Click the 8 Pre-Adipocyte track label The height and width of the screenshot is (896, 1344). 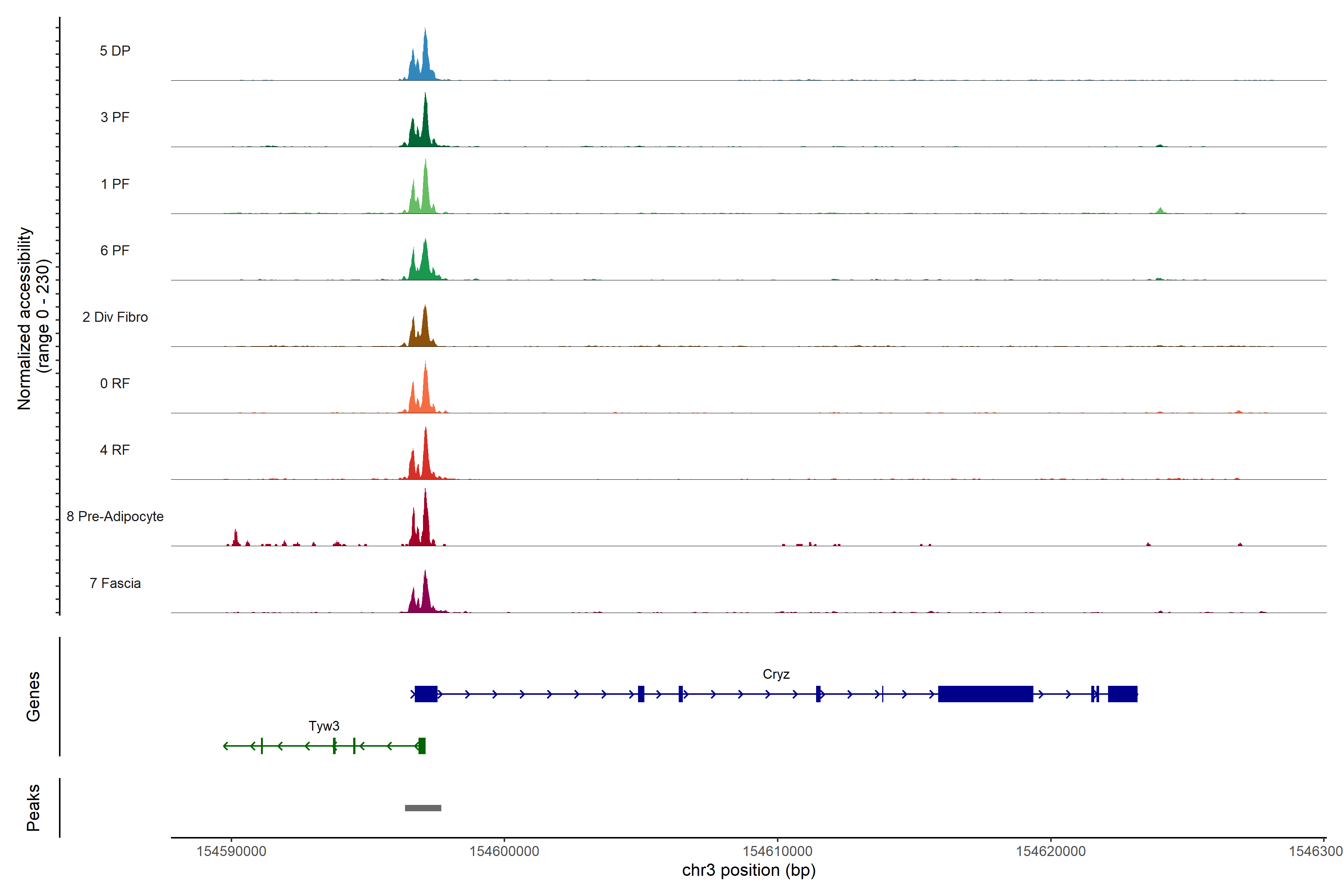[x=115, y=517]
